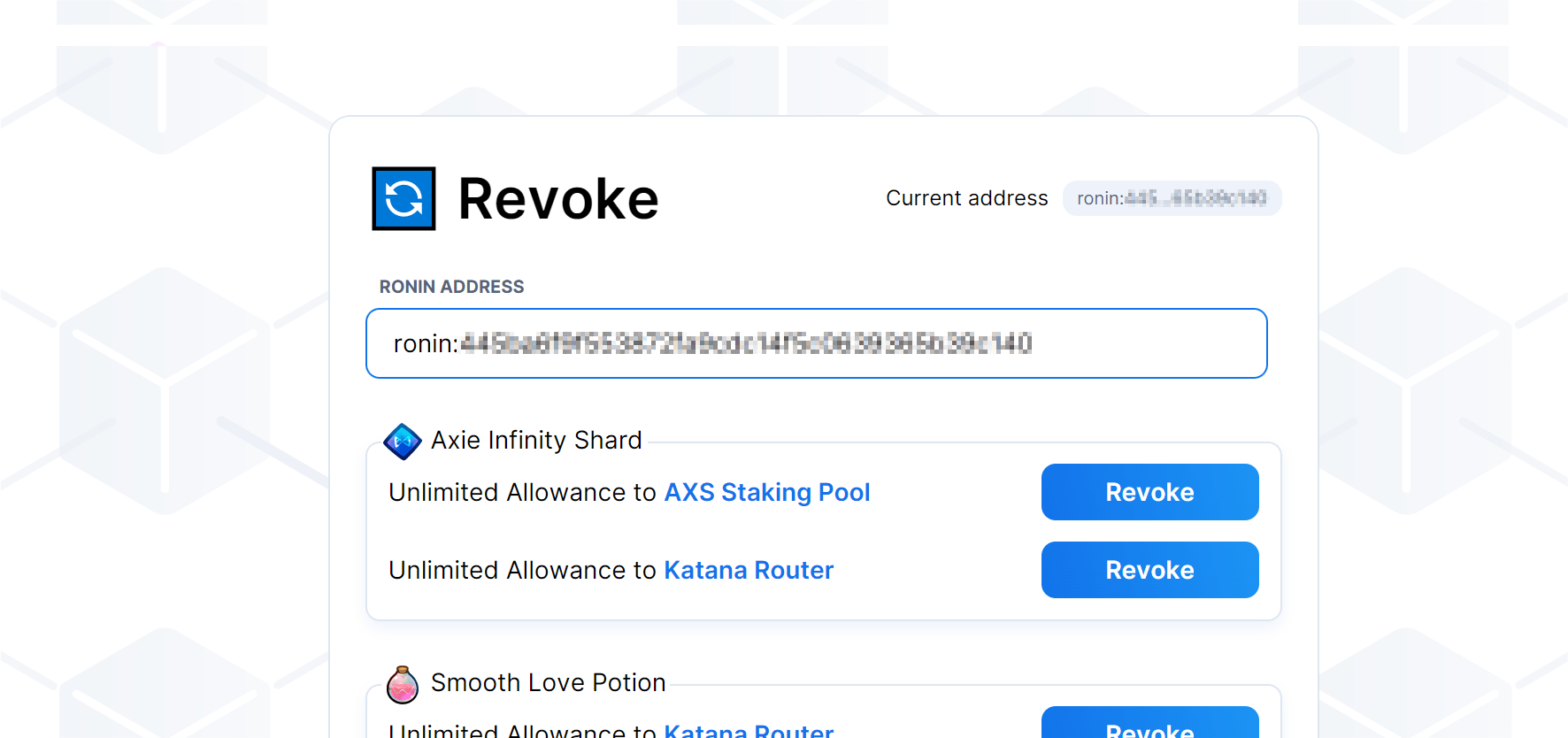The width and height of the screenshot is (1568, 738).
Task: Click the Smooth Love Potion bottle icon
Action: (403, 684)
